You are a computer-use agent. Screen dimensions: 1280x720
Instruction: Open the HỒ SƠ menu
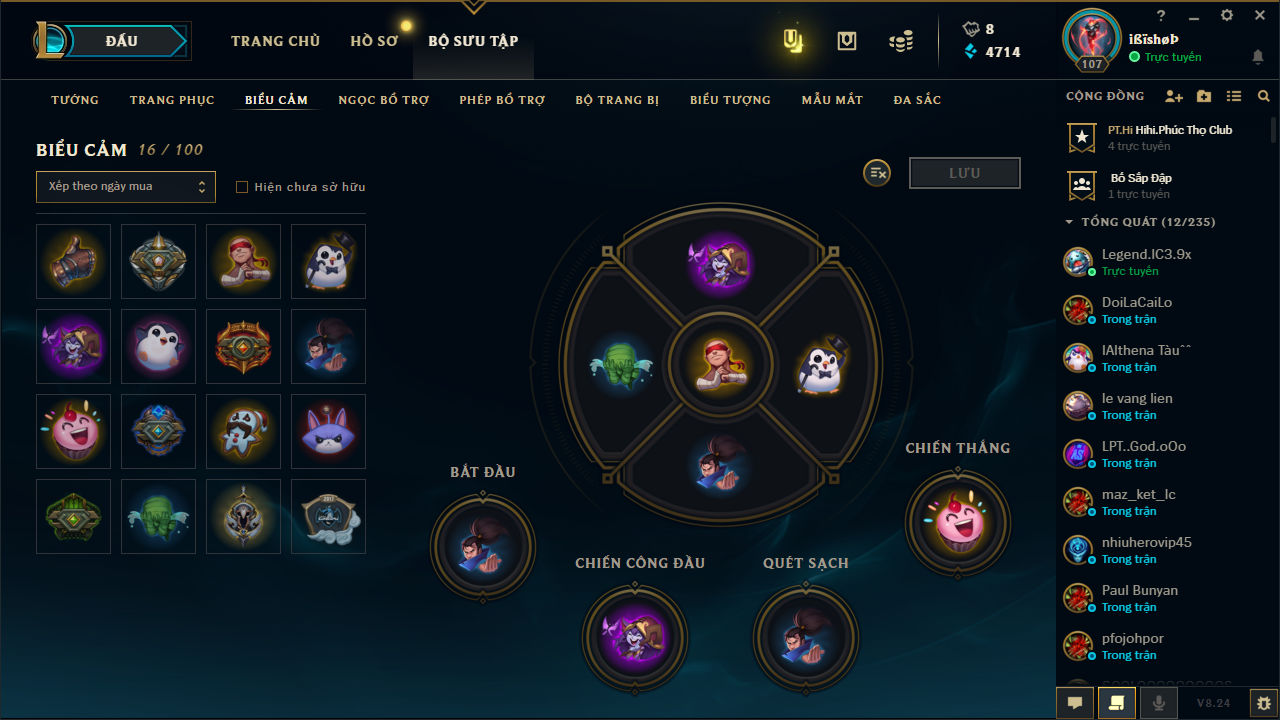click(374, 41)
